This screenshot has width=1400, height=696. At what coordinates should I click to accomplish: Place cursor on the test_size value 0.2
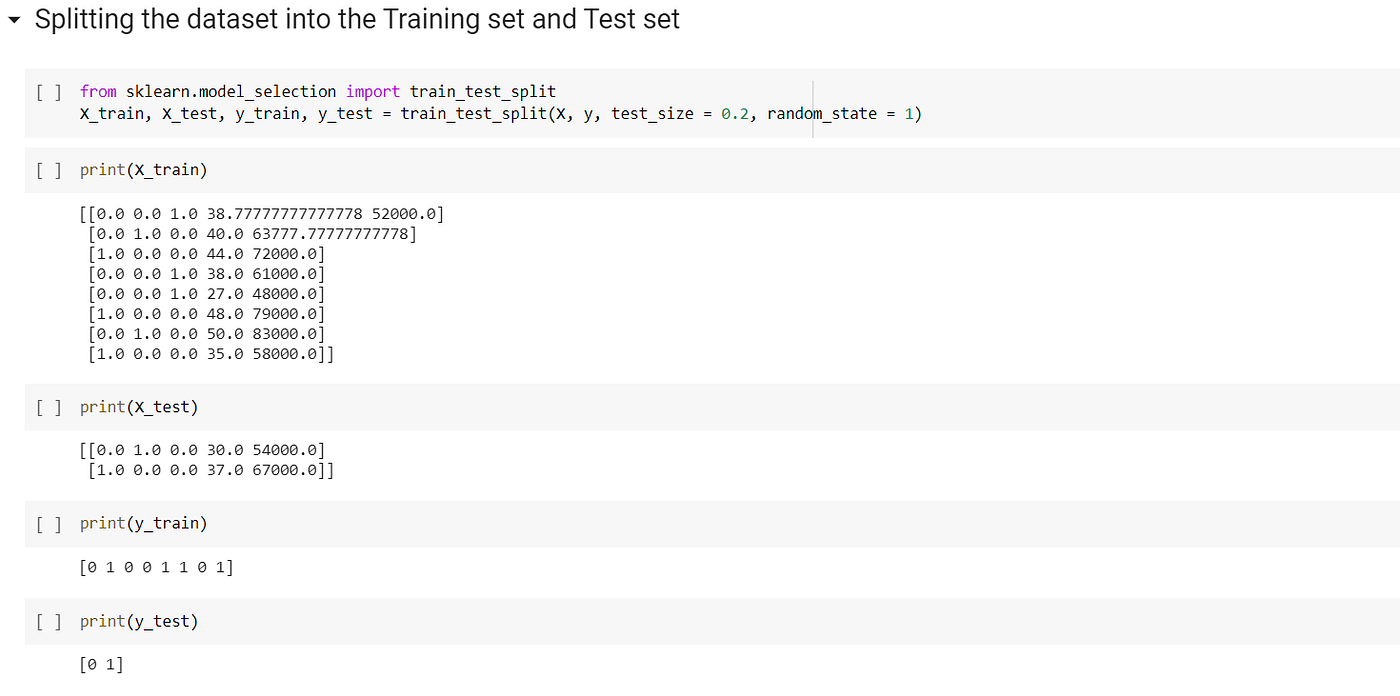(734, 114)
